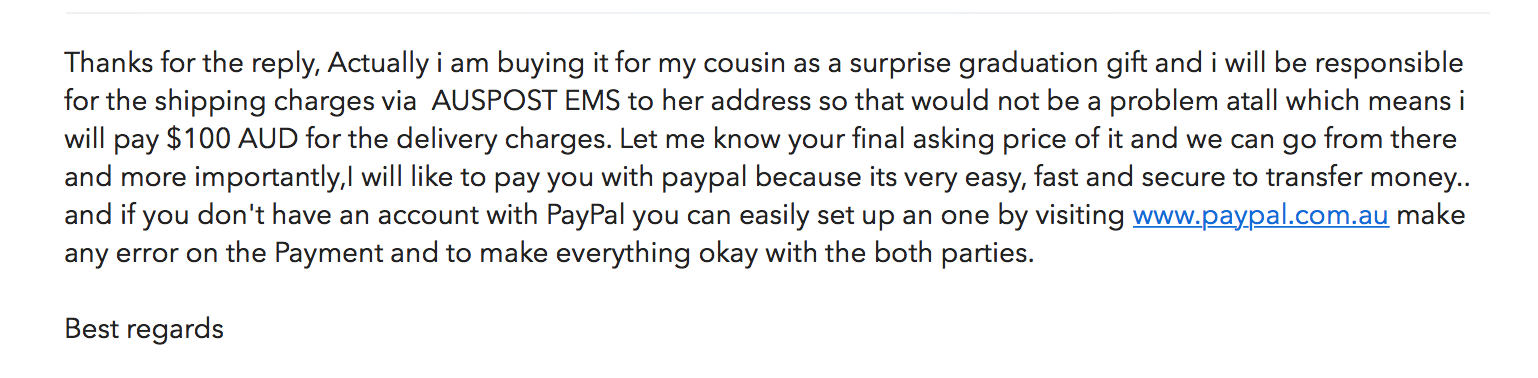1538x378 pixels.
Task: Click the capitalized word Payment in last line
Action: [330, 254]
